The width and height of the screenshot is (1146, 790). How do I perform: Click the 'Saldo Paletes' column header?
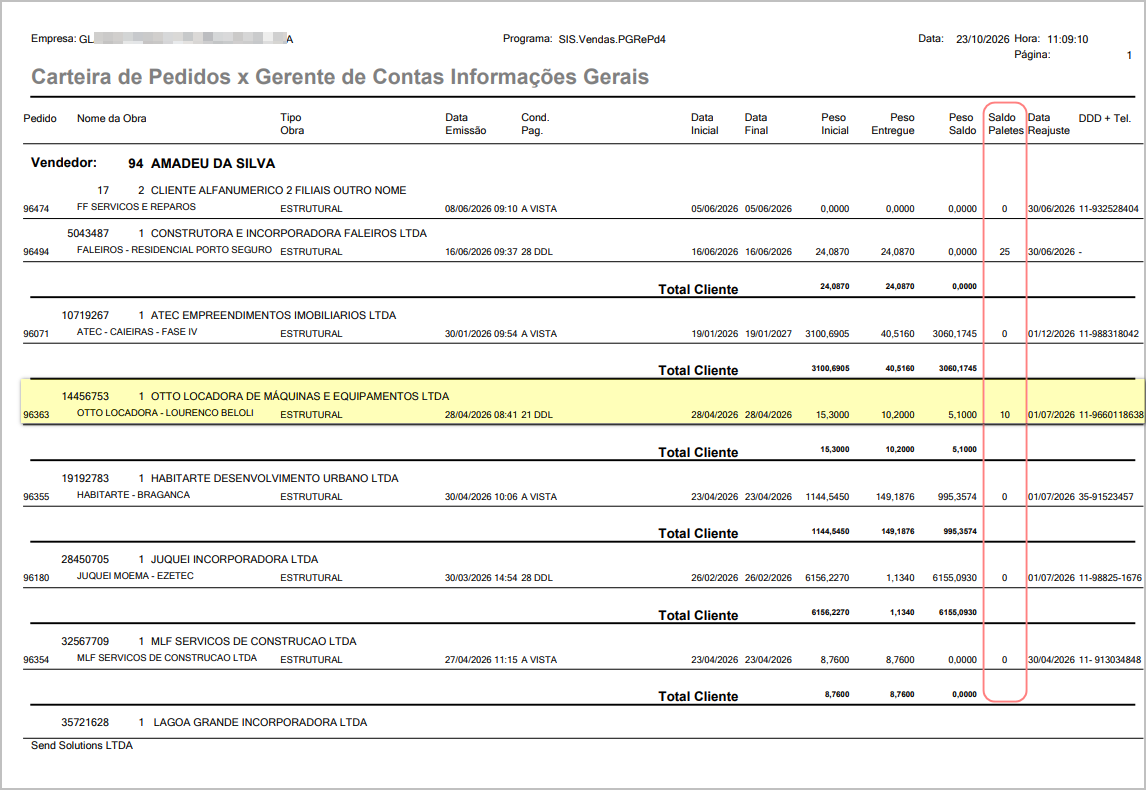coord(1006,124)
